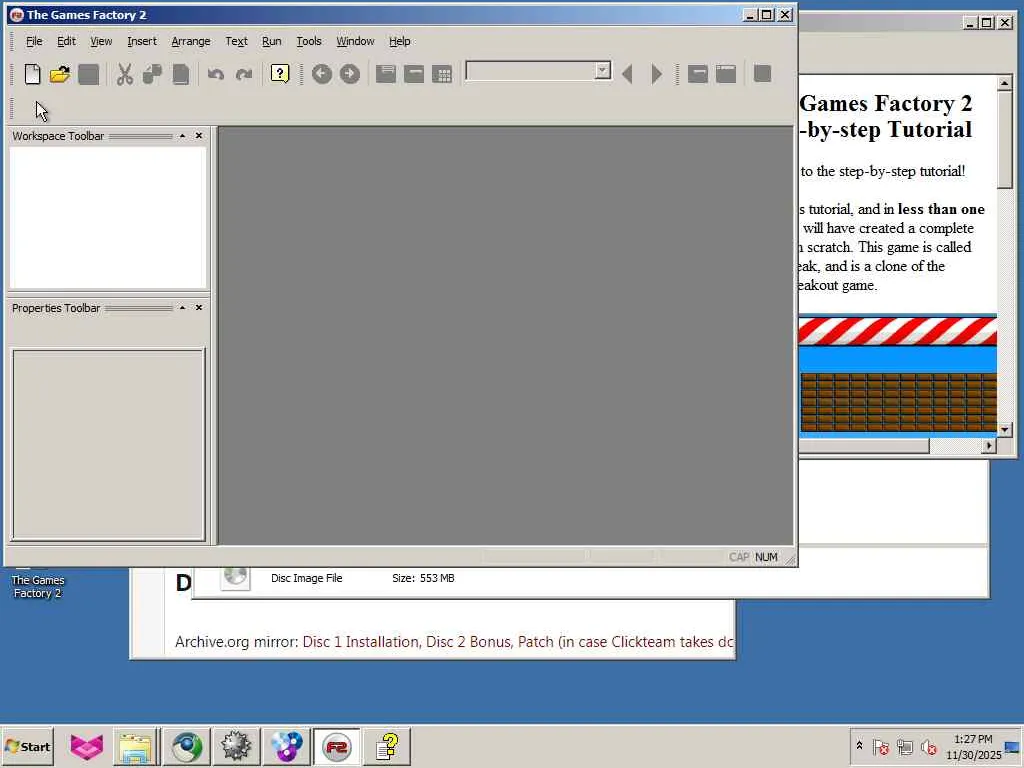Click the Patch link in browser
The width and height of the screenshot is (1024, 768).
pos(536,642)
